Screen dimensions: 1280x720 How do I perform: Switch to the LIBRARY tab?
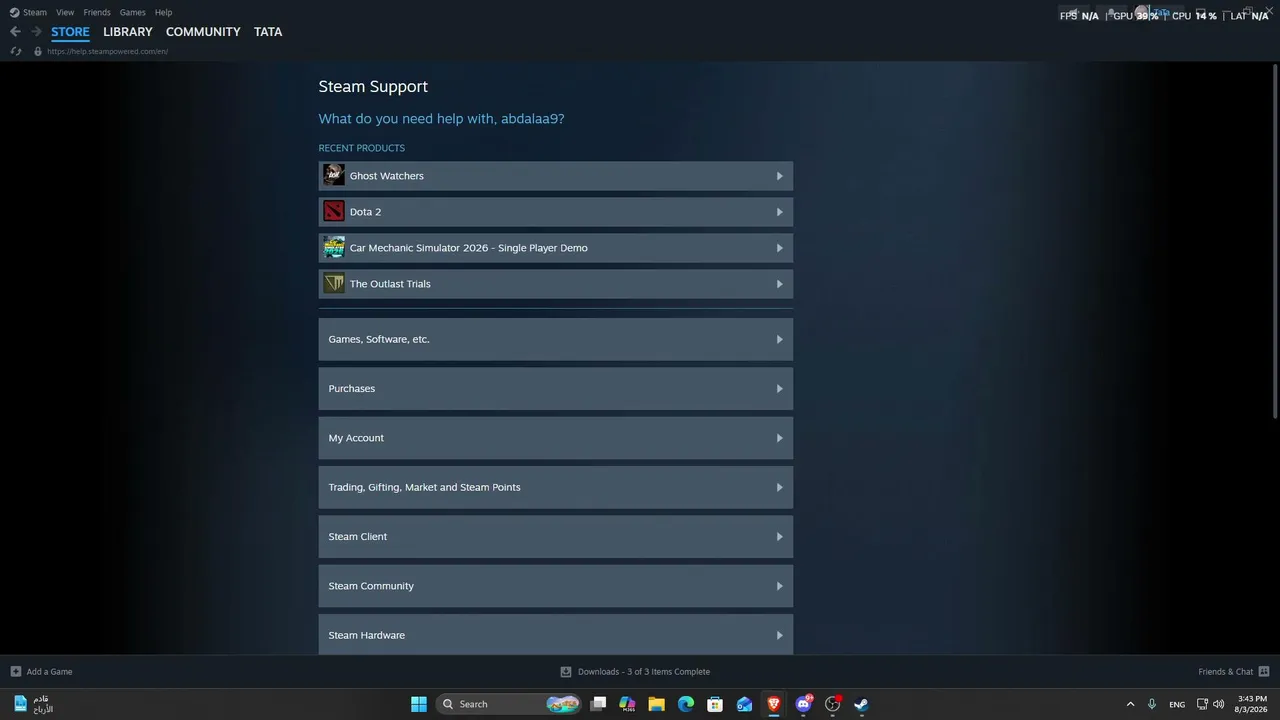(x=128, y=32)
